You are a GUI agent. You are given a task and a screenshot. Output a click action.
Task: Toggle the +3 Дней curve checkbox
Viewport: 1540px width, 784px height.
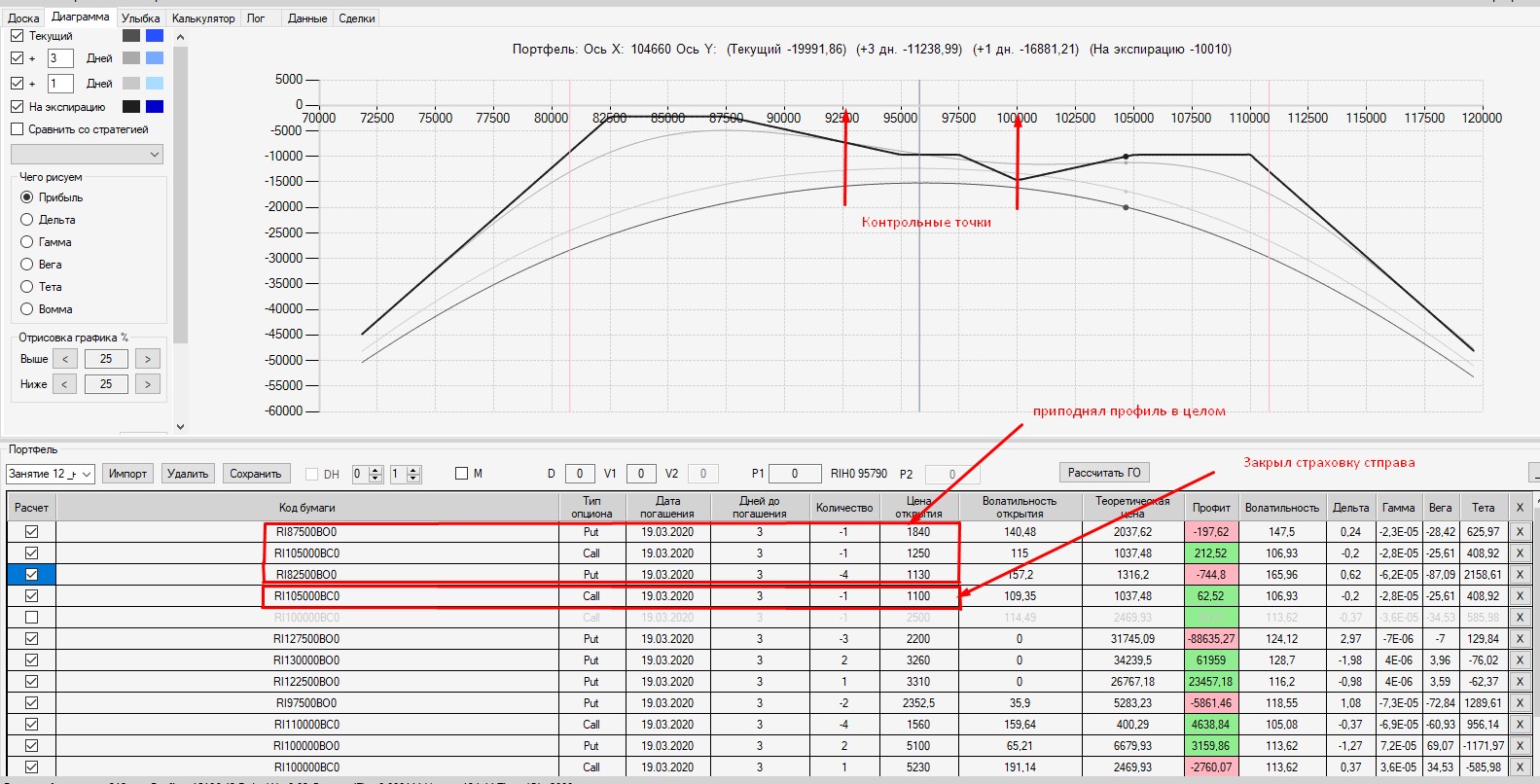[x=17, y=58]
